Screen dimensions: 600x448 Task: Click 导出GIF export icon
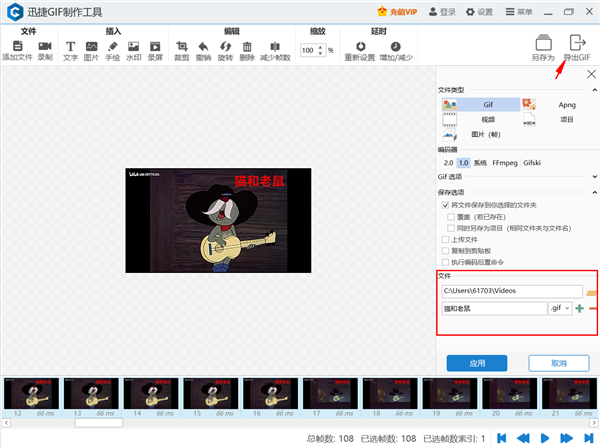577,42
